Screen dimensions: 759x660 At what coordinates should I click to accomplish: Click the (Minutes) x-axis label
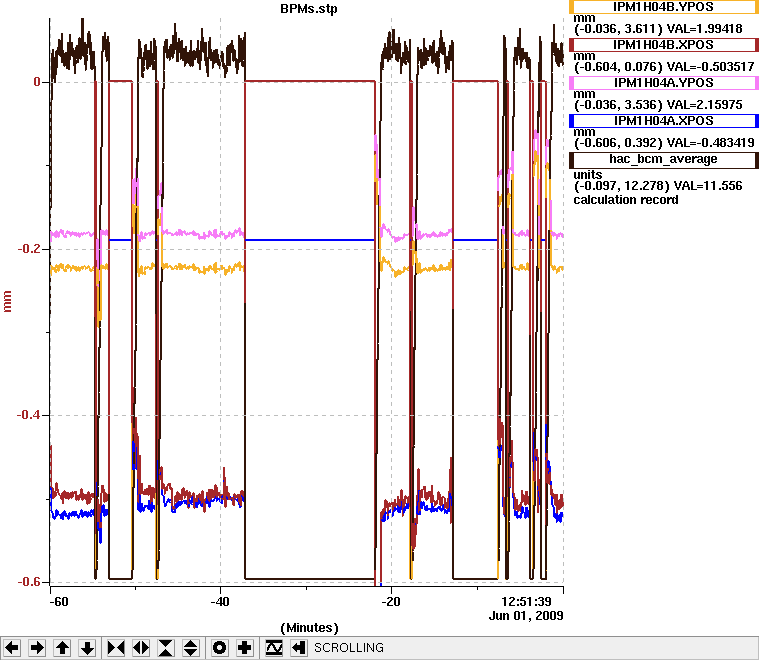(309, 628)
